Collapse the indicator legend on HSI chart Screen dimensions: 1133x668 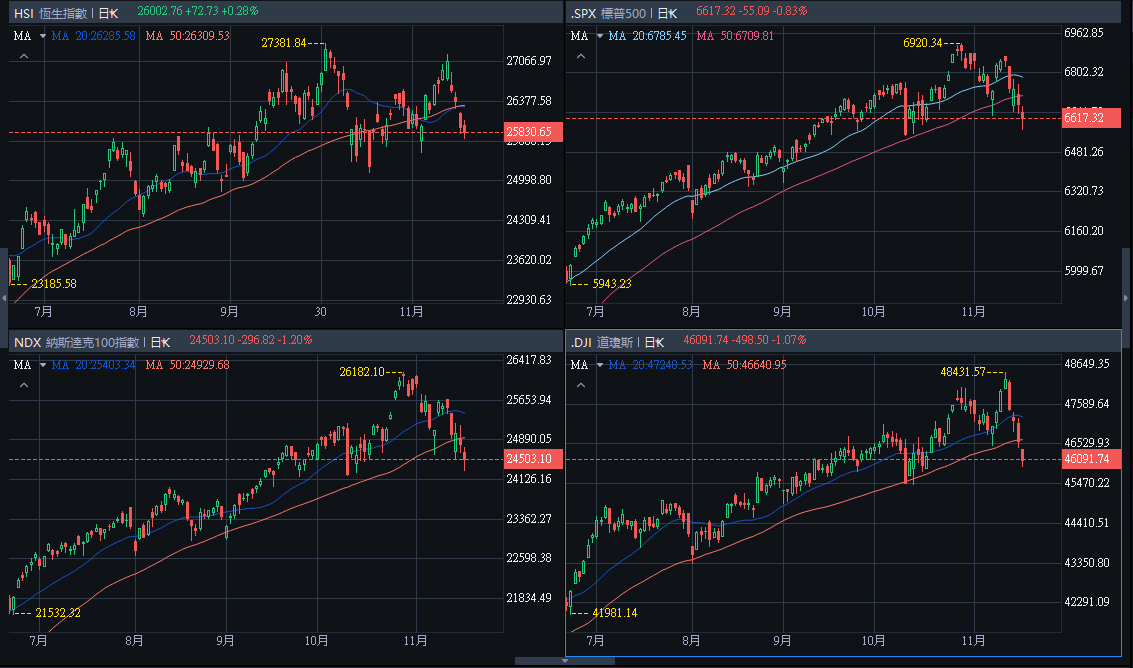24,56
